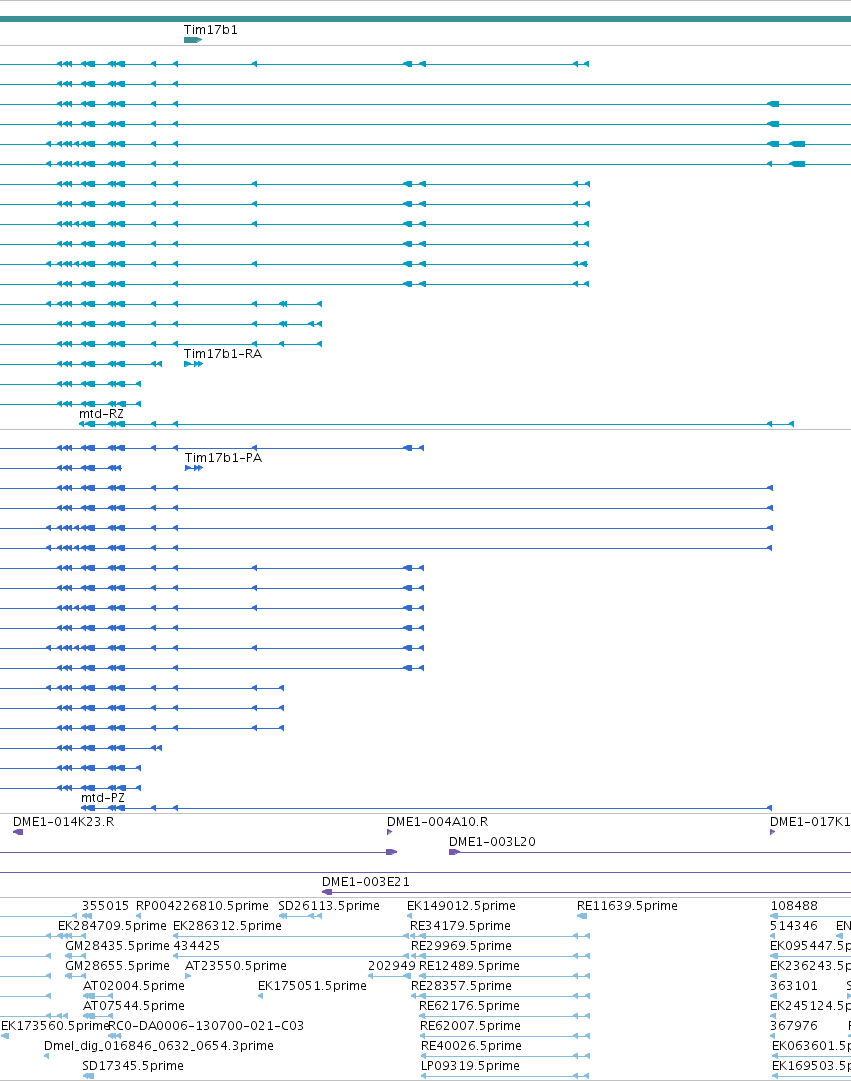Viewport: 851px width, 1081px height.
Task: Select the mtd-PZ label
Action: click(103, 798)
